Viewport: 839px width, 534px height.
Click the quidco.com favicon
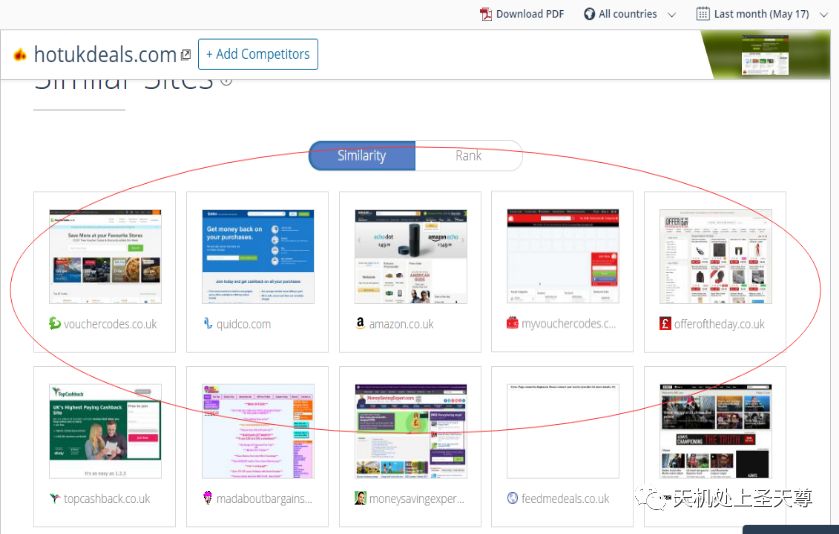tap(208, 323)
